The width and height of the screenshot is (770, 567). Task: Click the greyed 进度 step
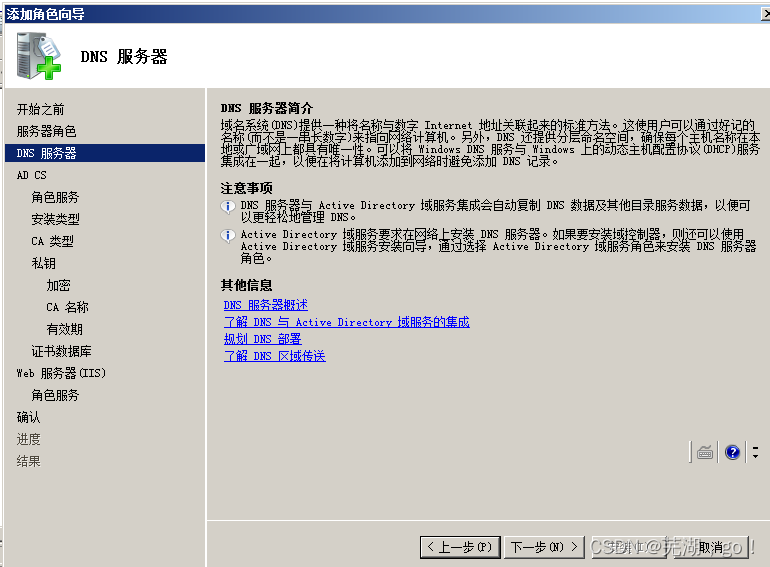[28, 439]
